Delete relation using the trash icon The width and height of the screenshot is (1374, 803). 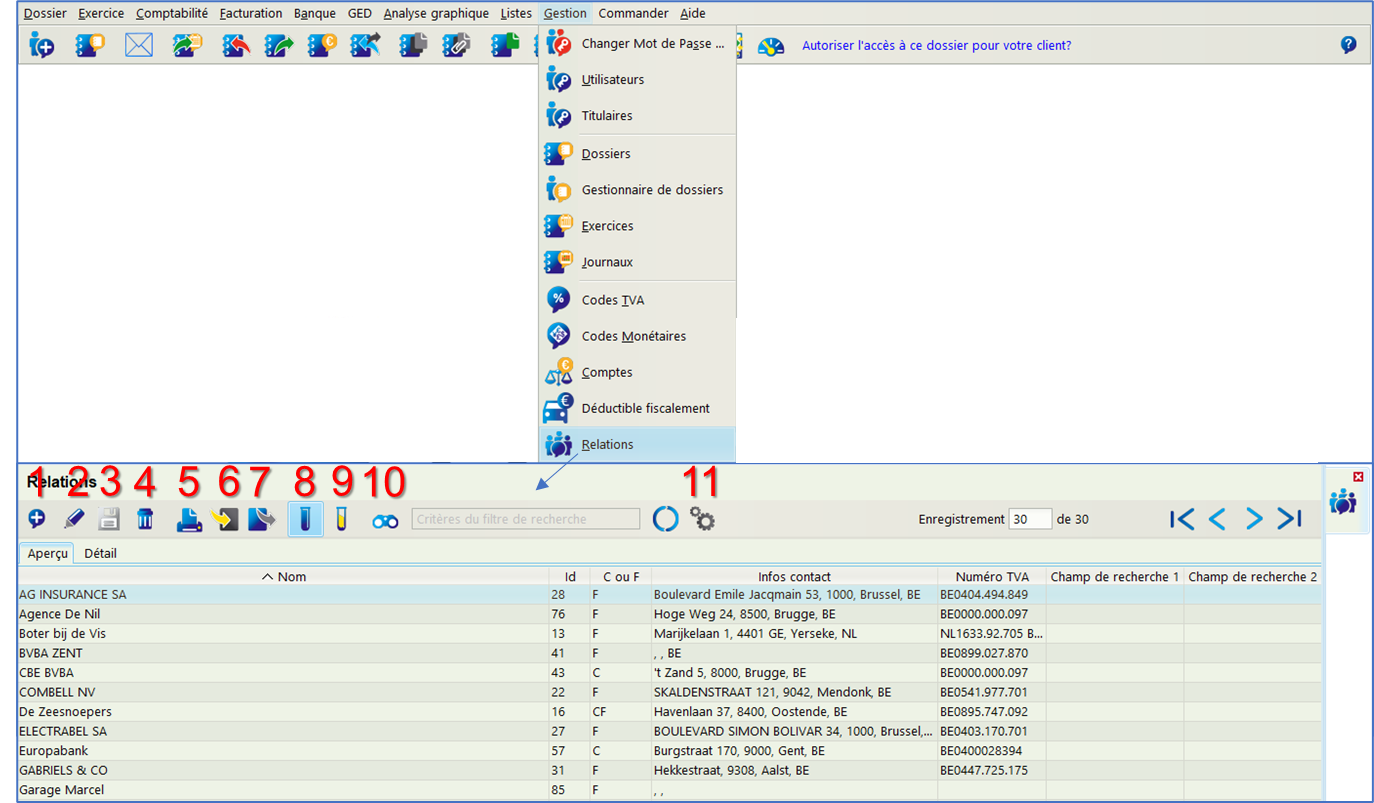(145, 519)
